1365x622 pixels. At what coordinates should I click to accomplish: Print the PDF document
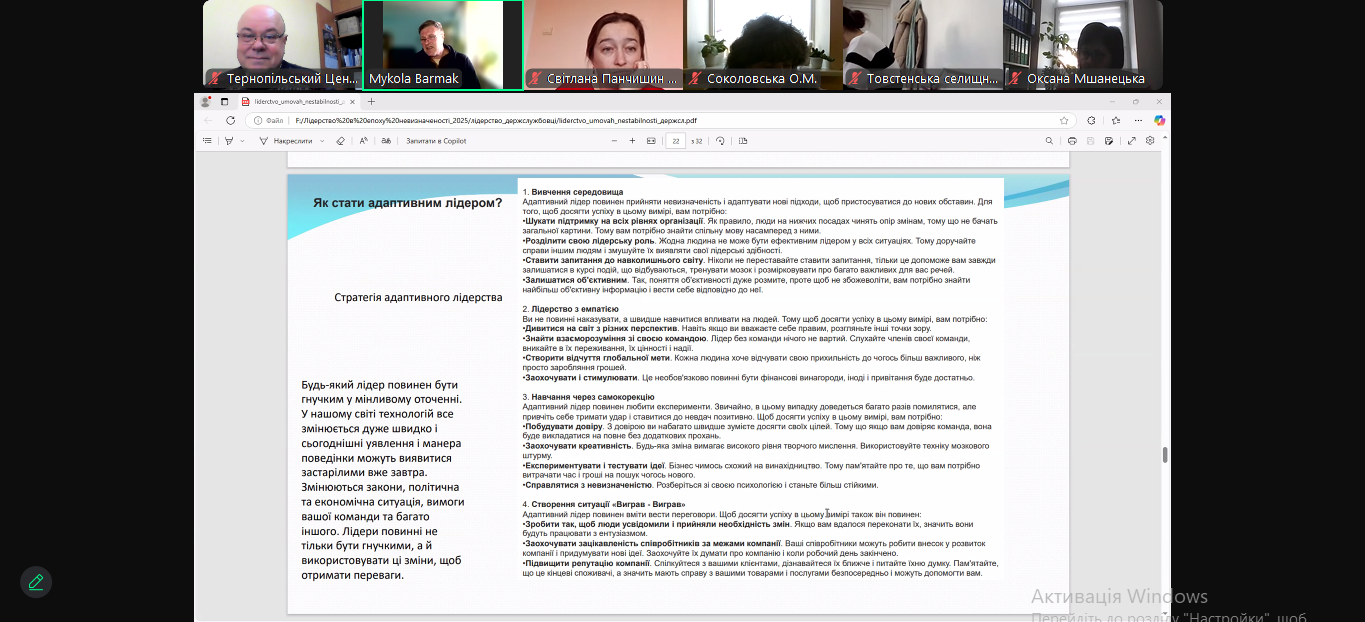click(x=1072, y=141)
